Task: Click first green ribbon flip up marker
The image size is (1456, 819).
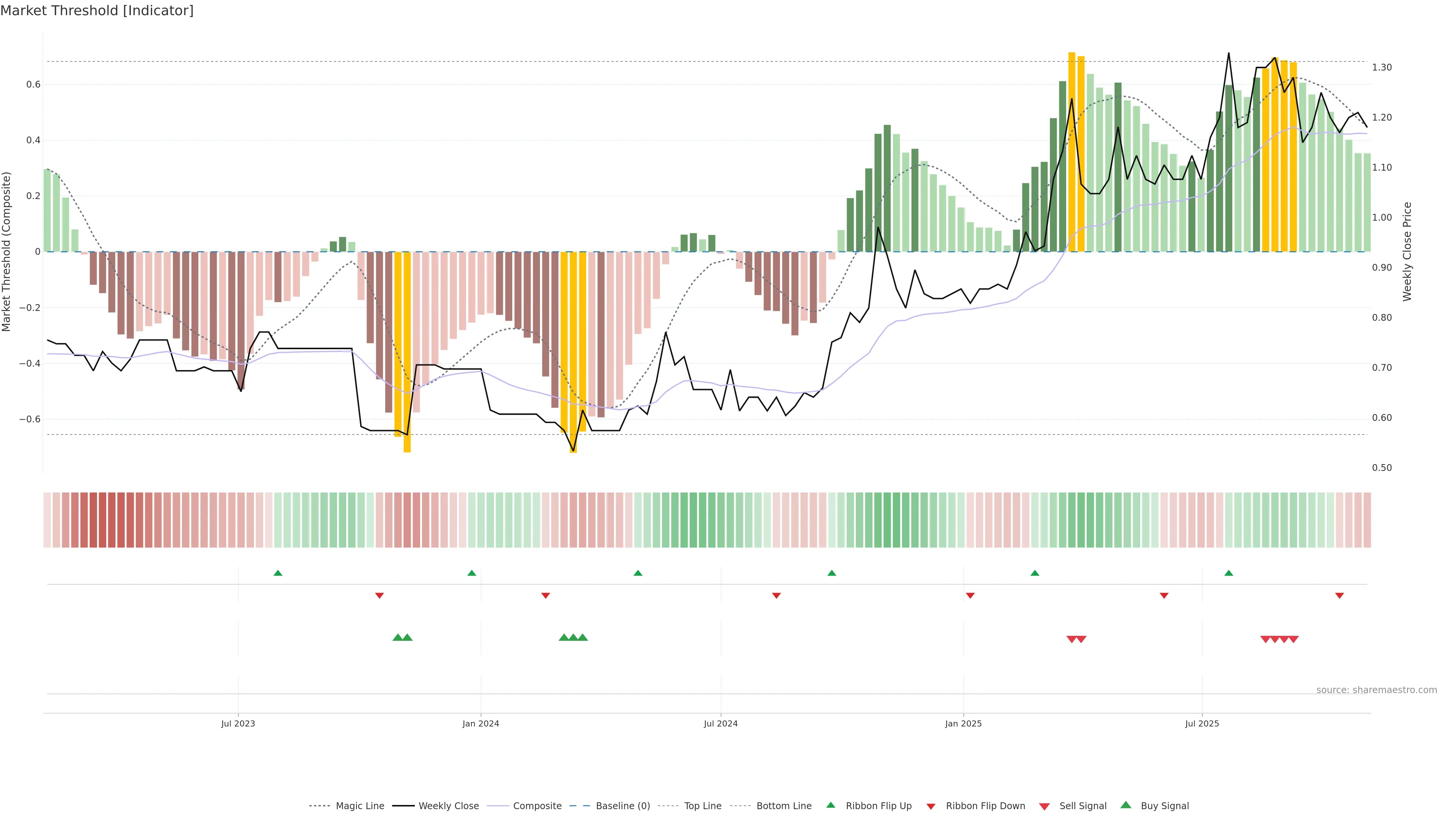Action: point(278,573)
